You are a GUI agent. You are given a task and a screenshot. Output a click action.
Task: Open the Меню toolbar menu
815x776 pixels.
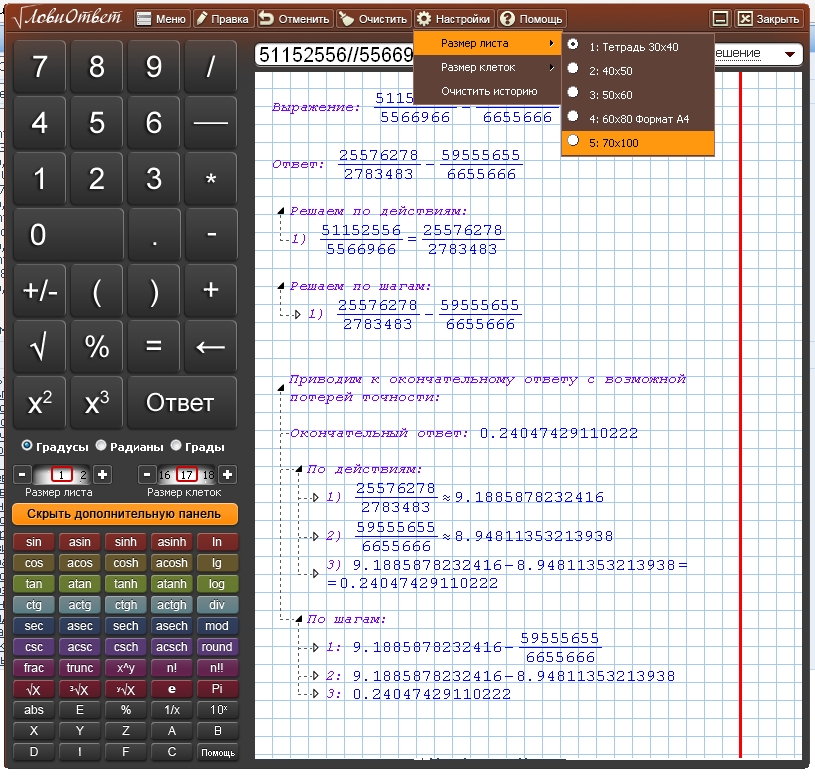tap(160, 19)
